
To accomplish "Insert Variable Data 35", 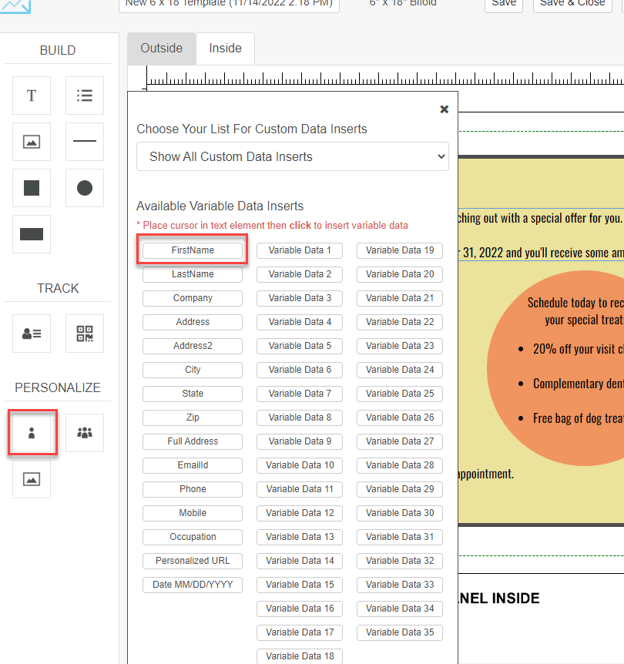I will tap(400, 632).
